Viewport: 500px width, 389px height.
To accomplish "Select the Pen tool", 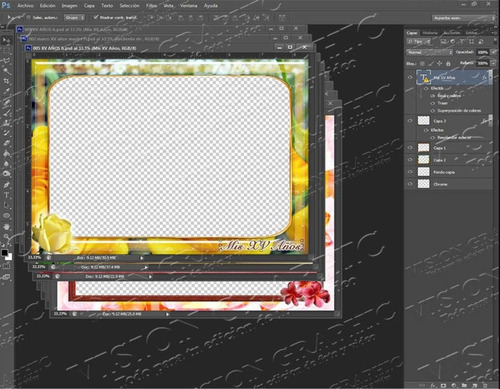I will pos(6,184).
